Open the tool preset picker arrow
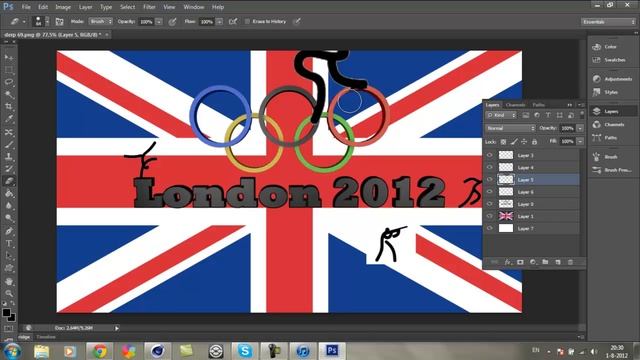 coord(24,22)
